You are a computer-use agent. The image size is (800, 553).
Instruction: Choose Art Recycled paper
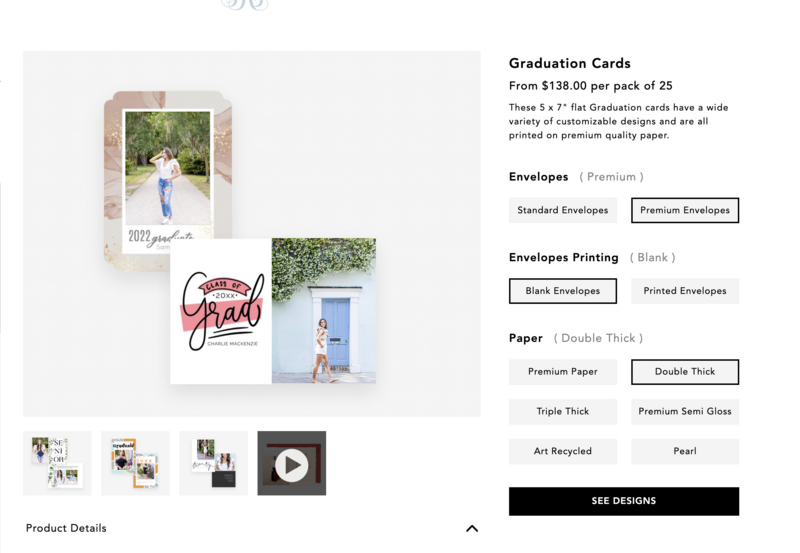coord(563,451)
